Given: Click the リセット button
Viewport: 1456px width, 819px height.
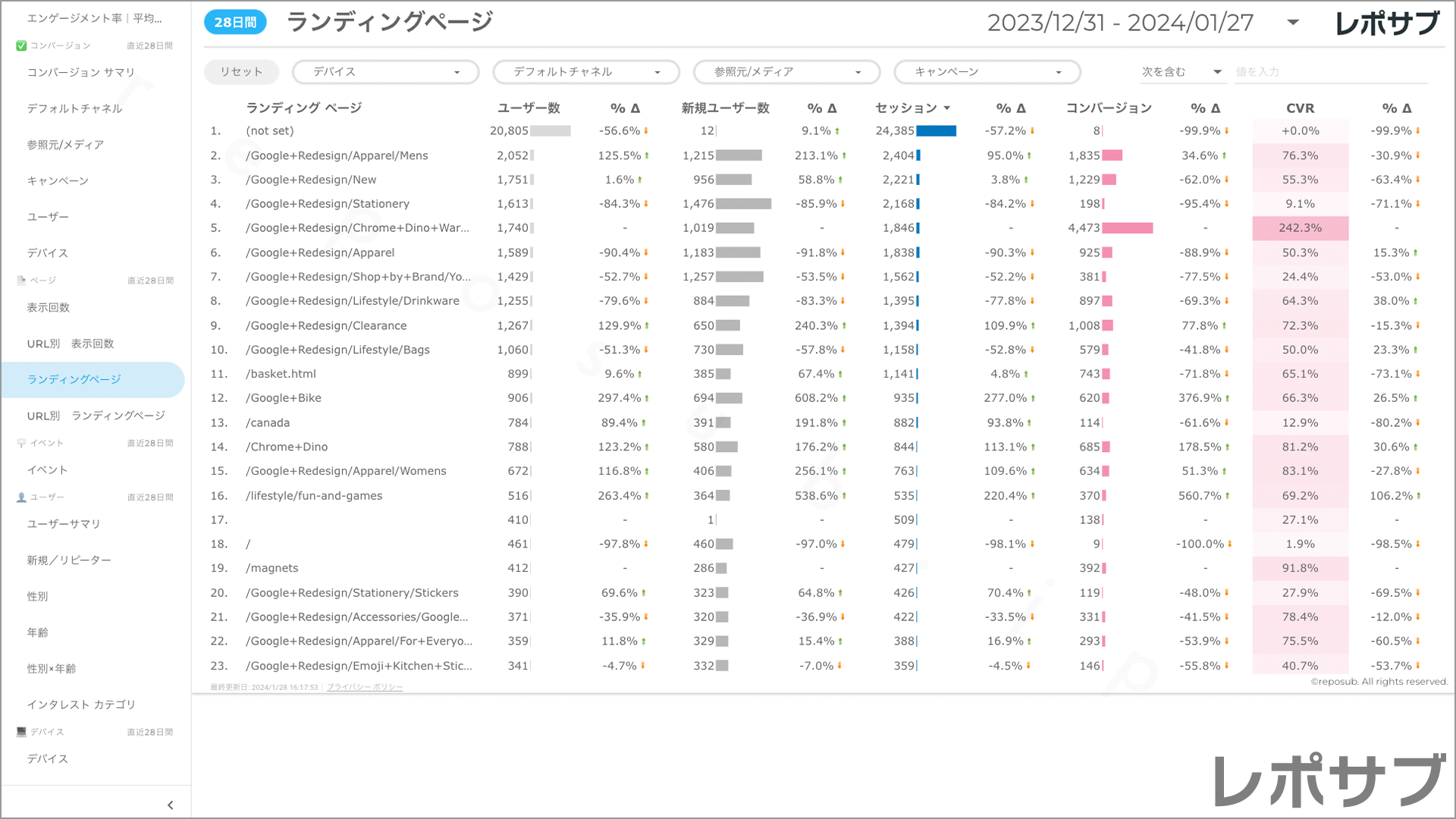Looking at the screenshot, I should point(241,72).
